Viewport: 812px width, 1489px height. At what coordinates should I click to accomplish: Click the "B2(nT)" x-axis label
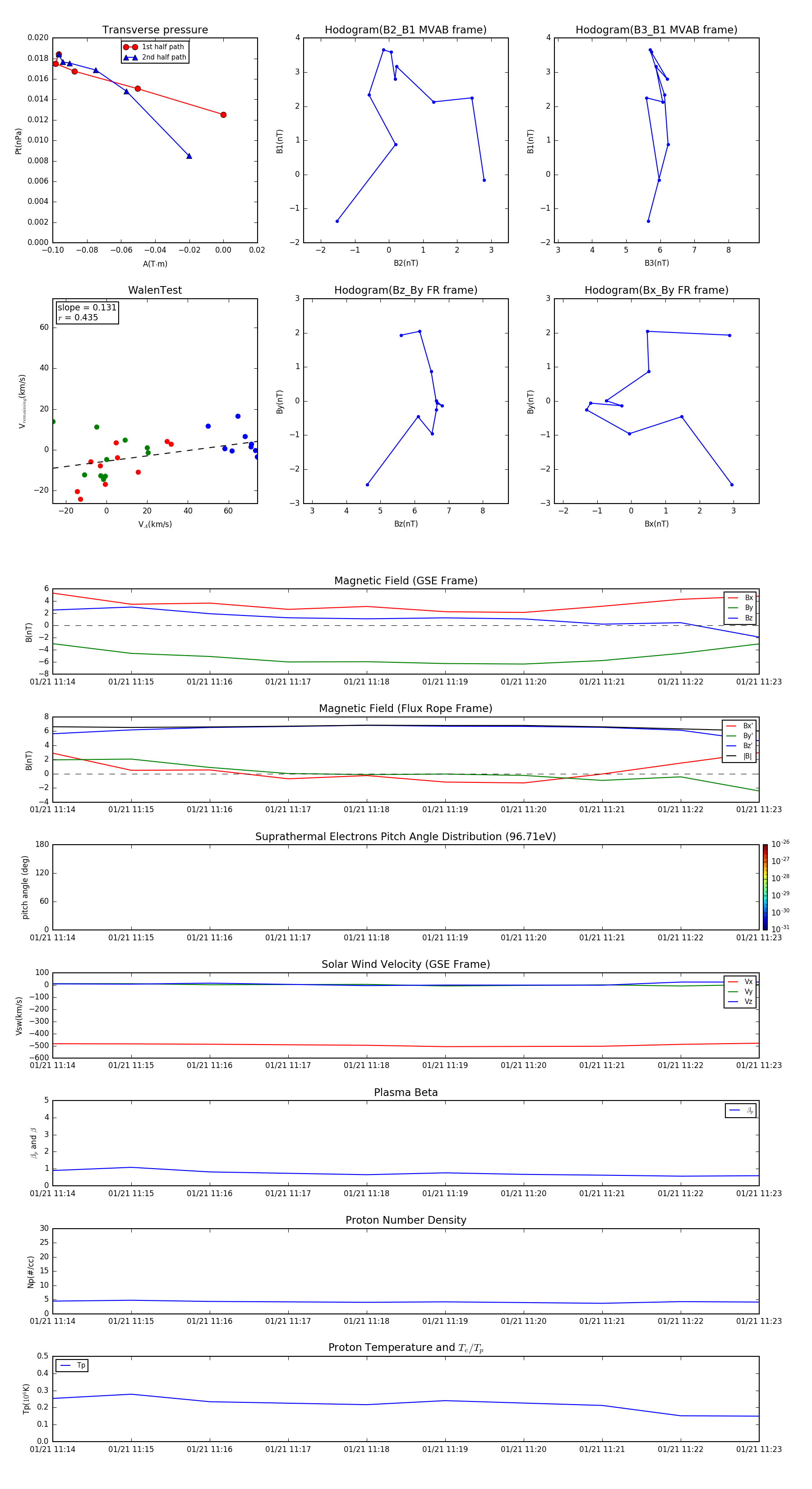(406, 263)
